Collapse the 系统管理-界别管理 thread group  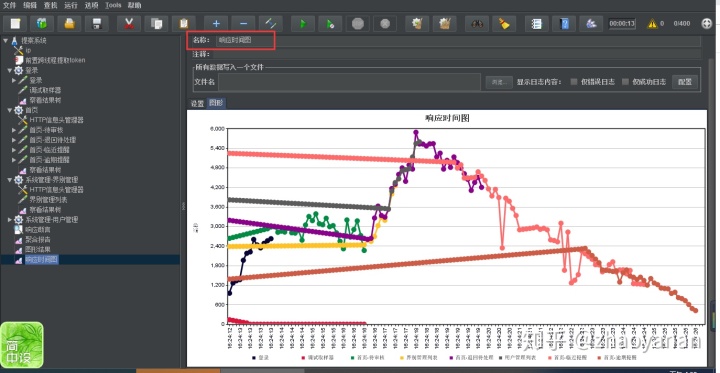[10, 180]
